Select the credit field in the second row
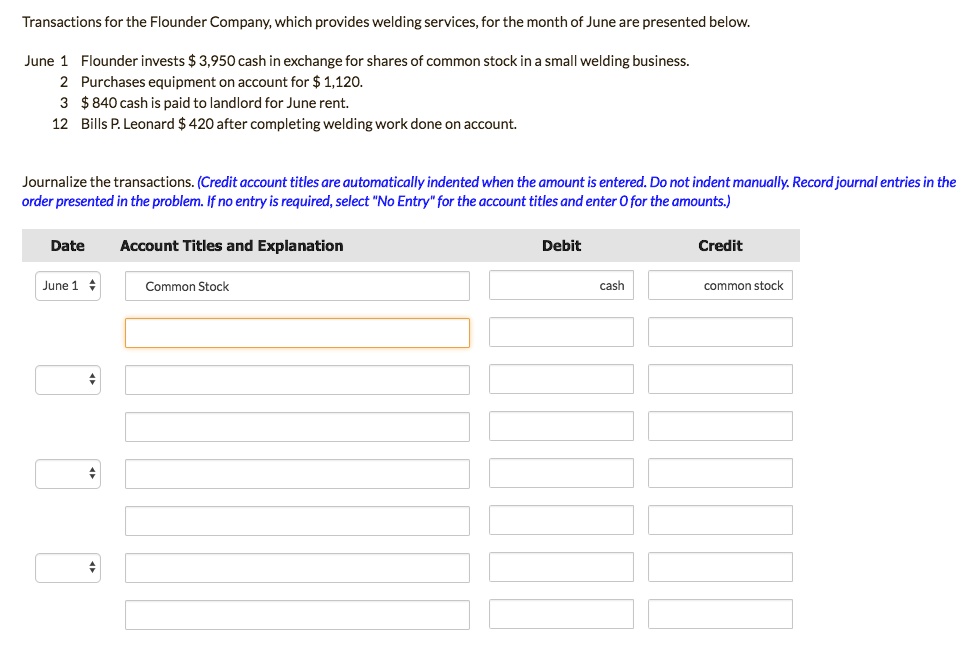The image size is (979, 658). point(721,332)
